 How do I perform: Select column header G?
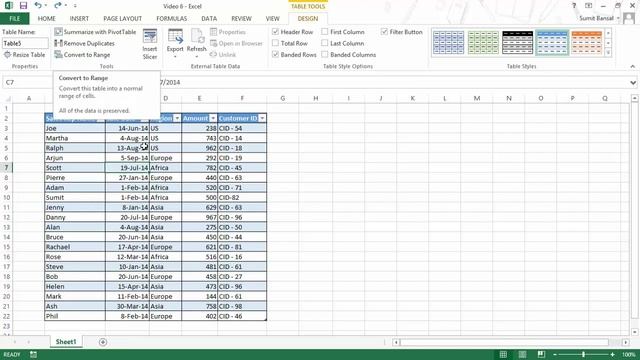pos(282,98)
